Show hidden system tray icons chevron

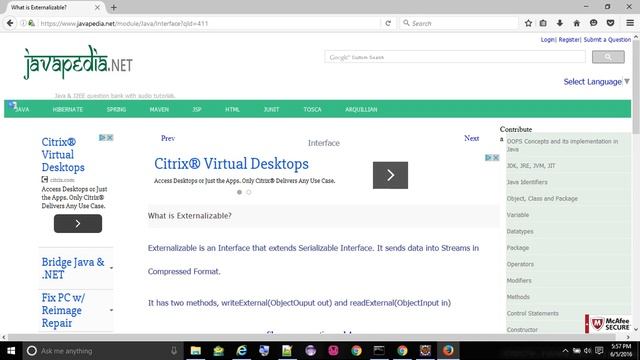[x=565, y=351]
